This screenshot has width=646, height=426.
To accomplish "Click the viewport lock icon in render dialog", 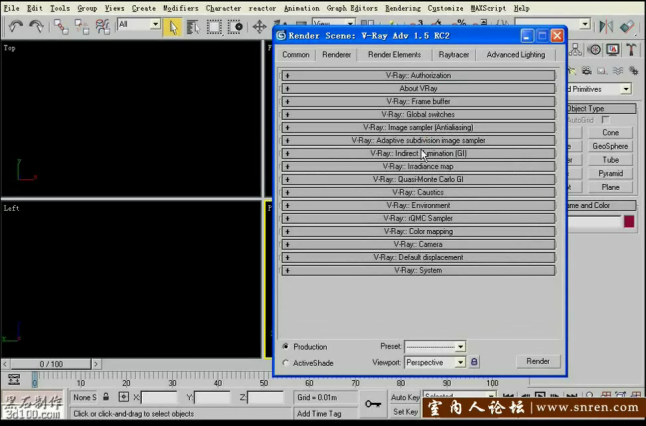I will pyautogui.click(x=474, y=362).
